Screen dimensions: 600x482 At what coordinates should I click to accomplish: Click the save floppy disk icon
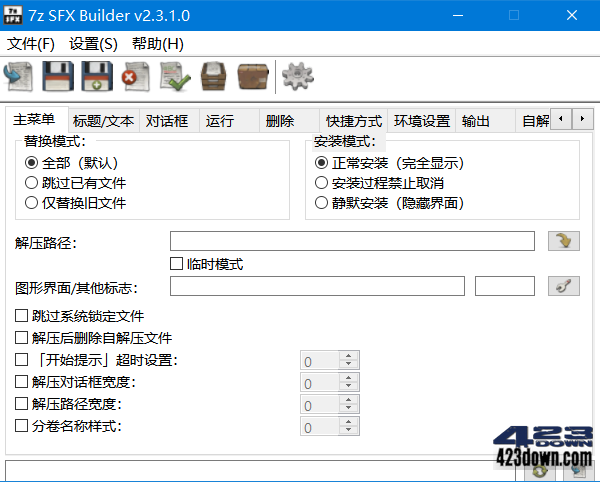click(x=59, y=76)
